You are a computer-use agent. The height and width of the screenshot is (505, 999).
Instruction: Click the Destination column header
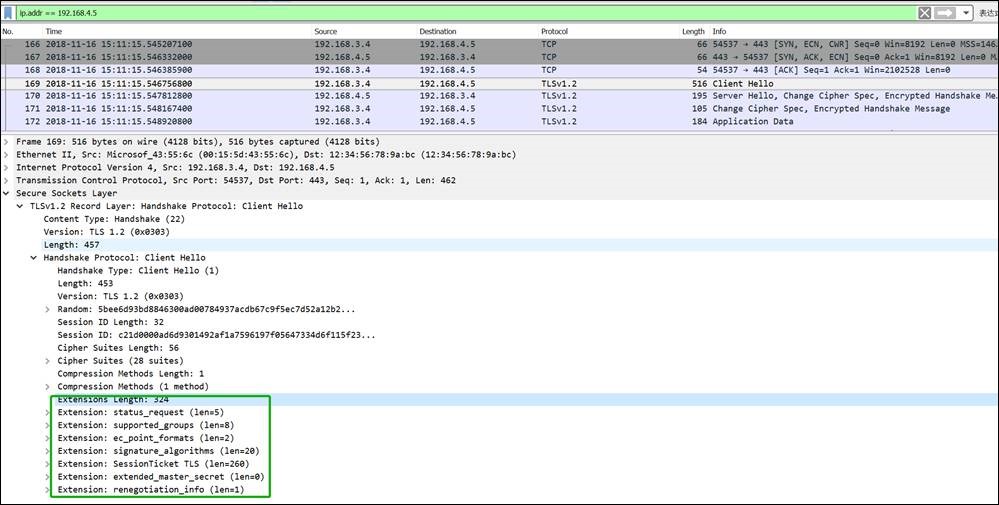point(438,32)
